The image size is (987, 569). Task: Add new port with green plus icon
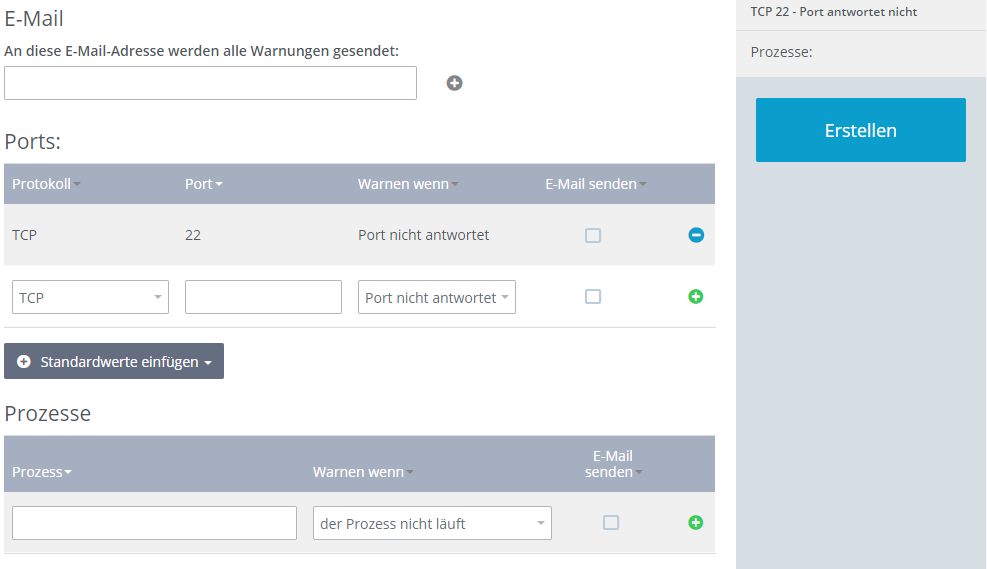pyautogui.click(x=696, y=297)
